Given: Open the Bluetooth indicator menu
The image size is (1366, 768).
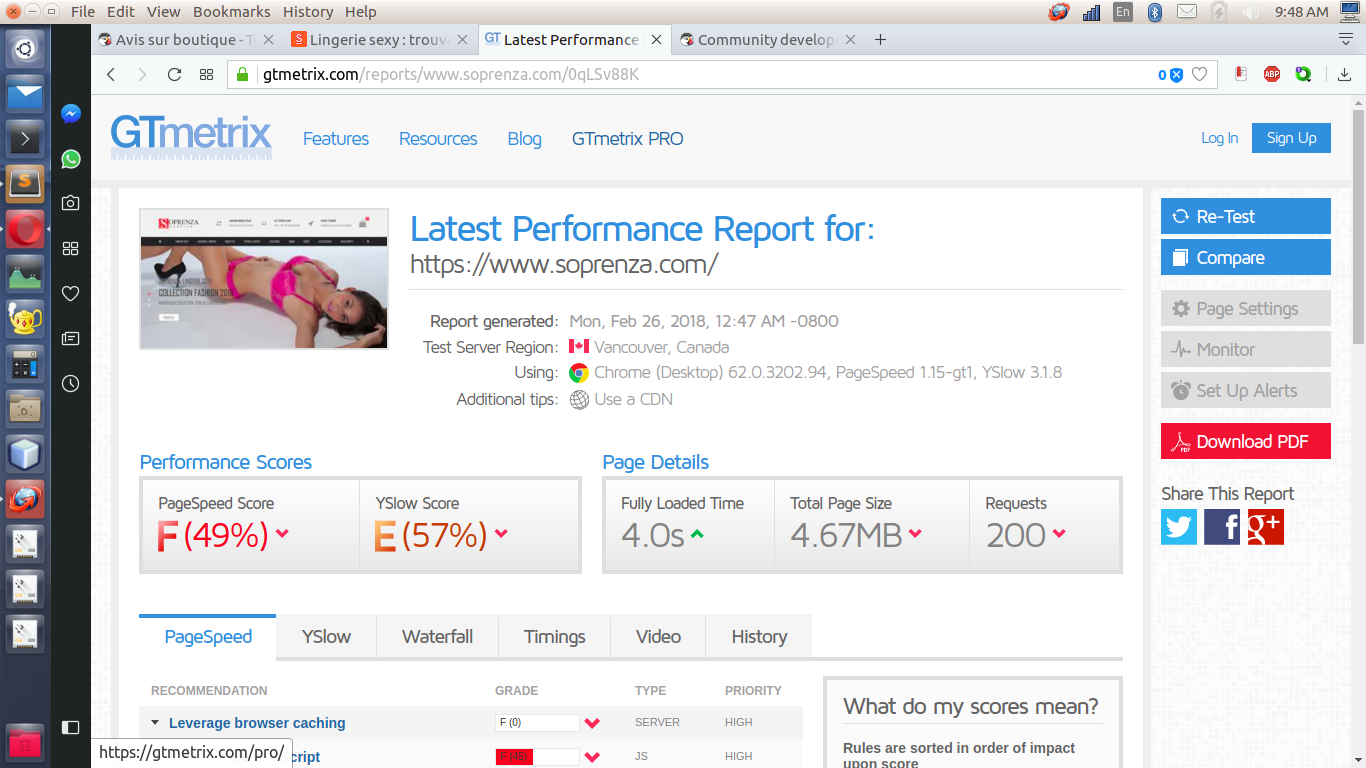Looking at the screenshot, I should (1154, 12).
